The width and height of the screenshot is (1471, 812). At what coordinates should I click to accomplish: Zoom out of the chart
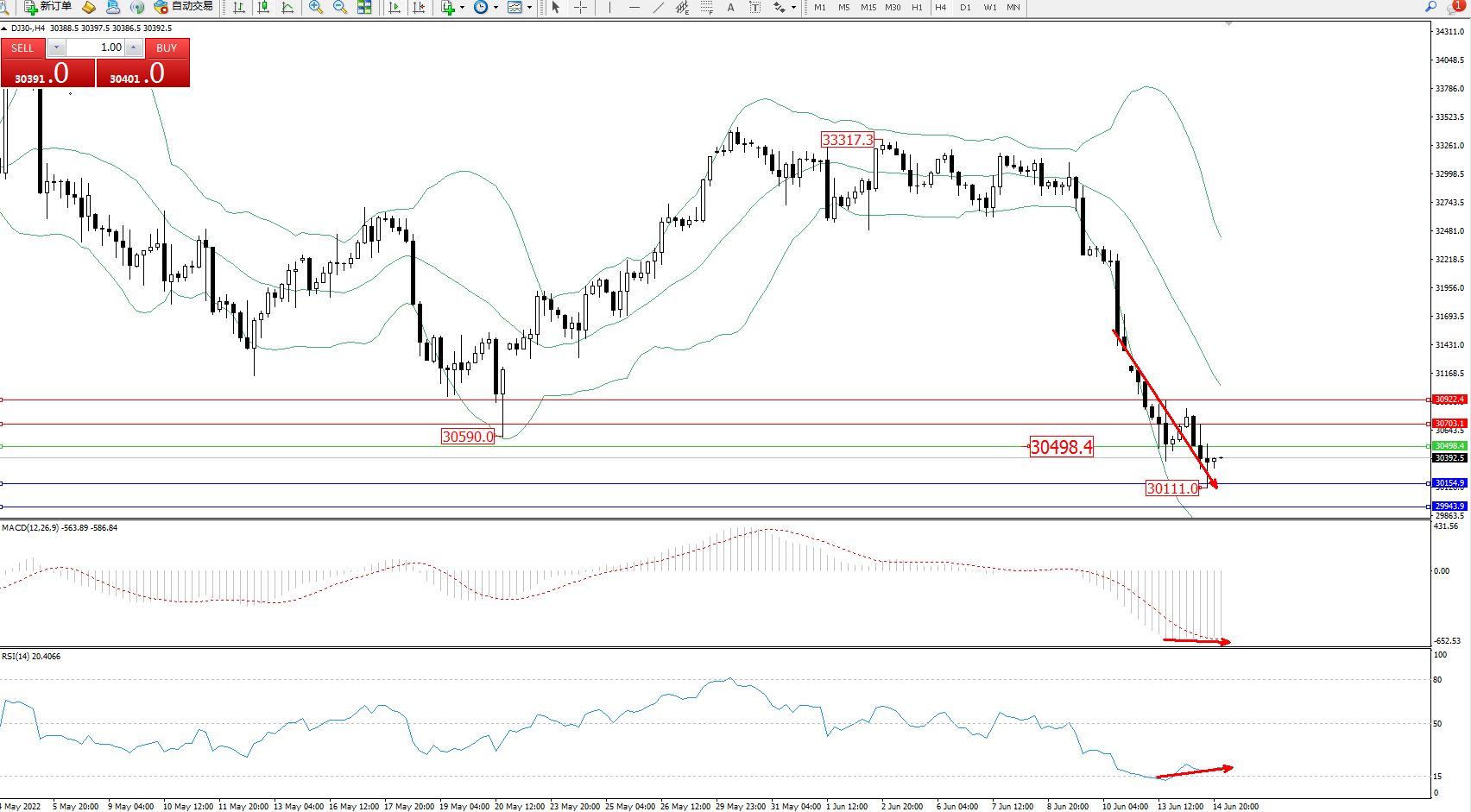[x=340, y=7]
